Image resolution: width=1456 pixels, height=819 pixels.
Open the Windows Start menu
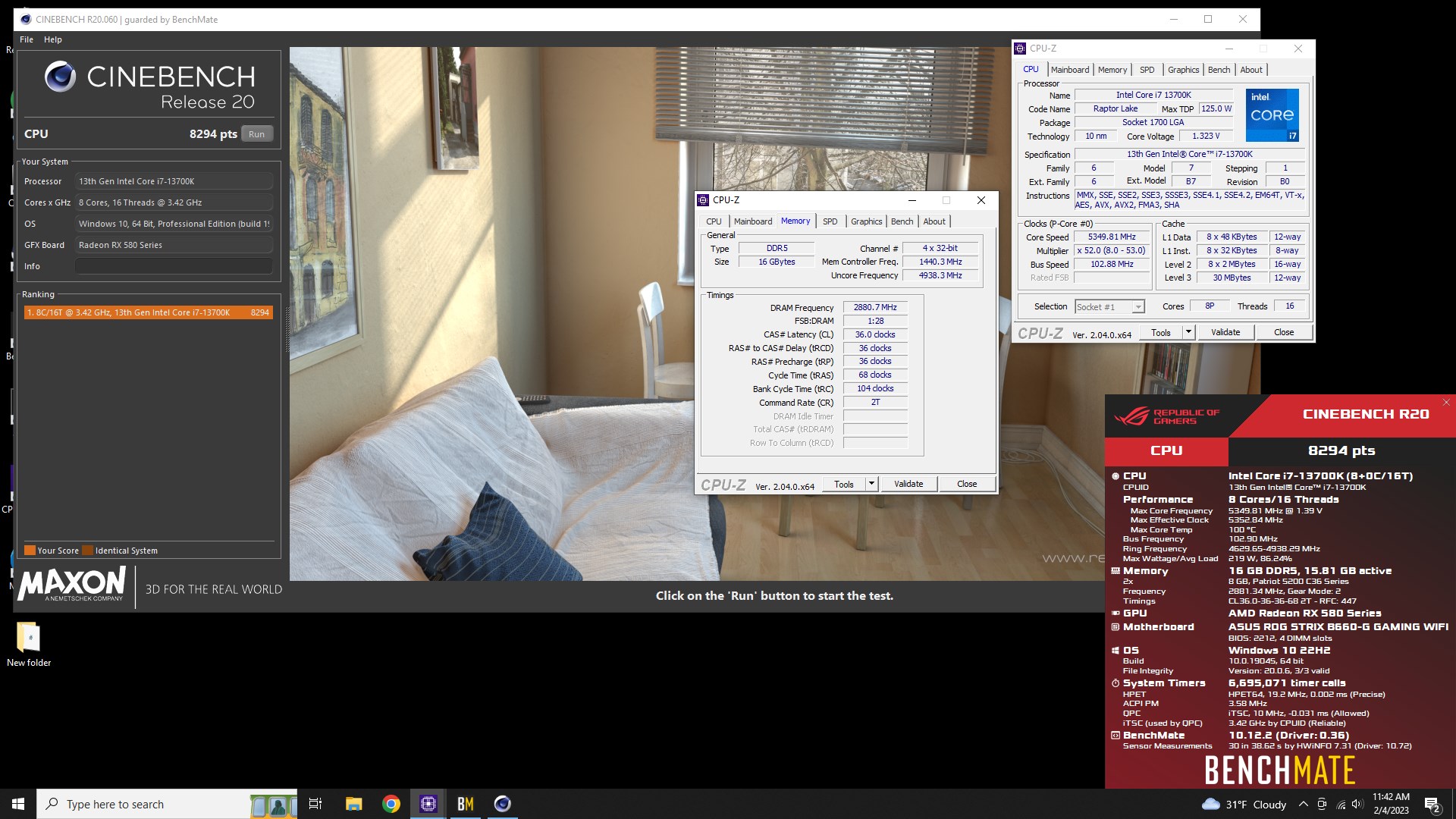(x=18, y=804)
